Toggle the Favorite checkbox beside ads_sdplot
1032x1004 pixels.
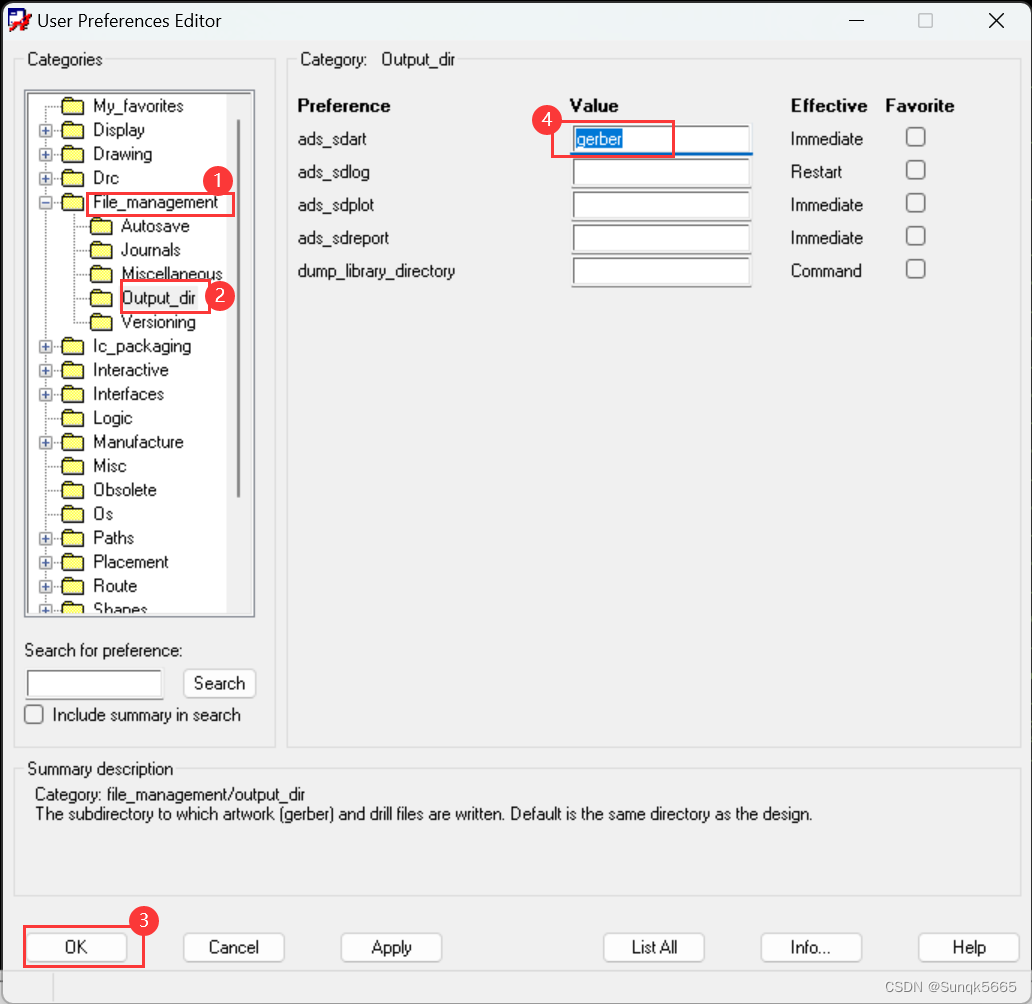(x=915, y=203)
